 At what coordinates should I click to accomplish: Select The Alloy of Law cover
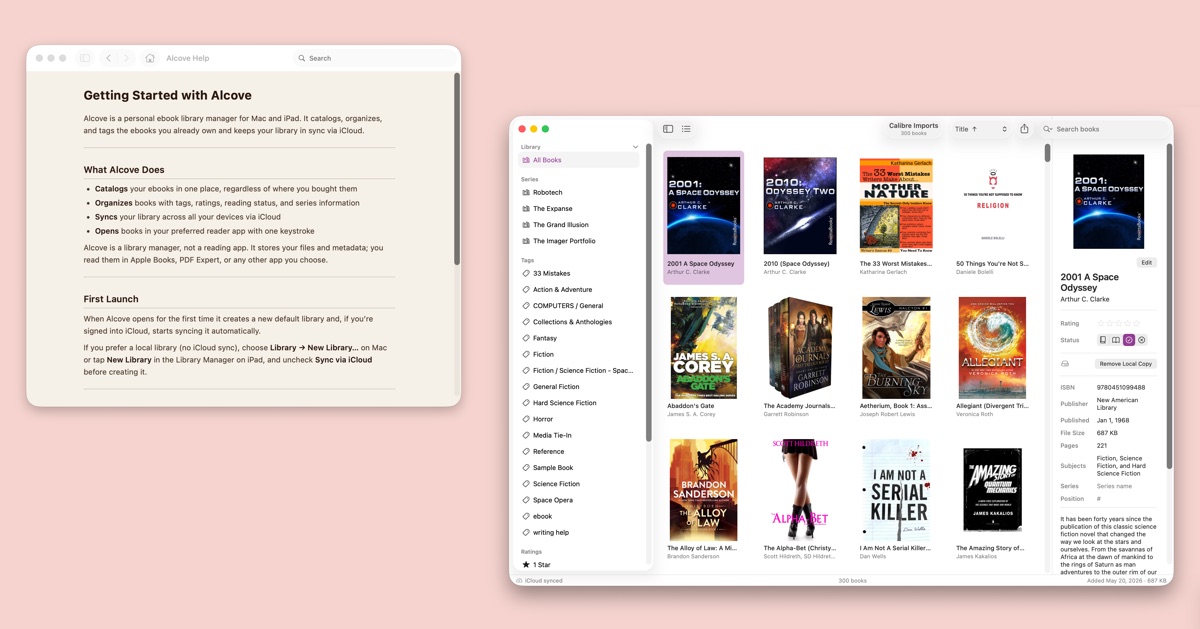(704, 490)
